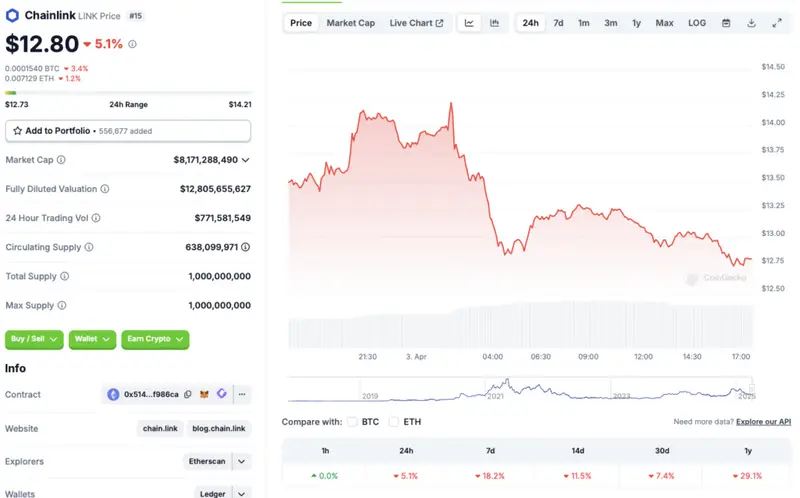Select the 1y timeframe
Image resolution: width=800 pixels, height=498 pixels.
click(636, 23)
